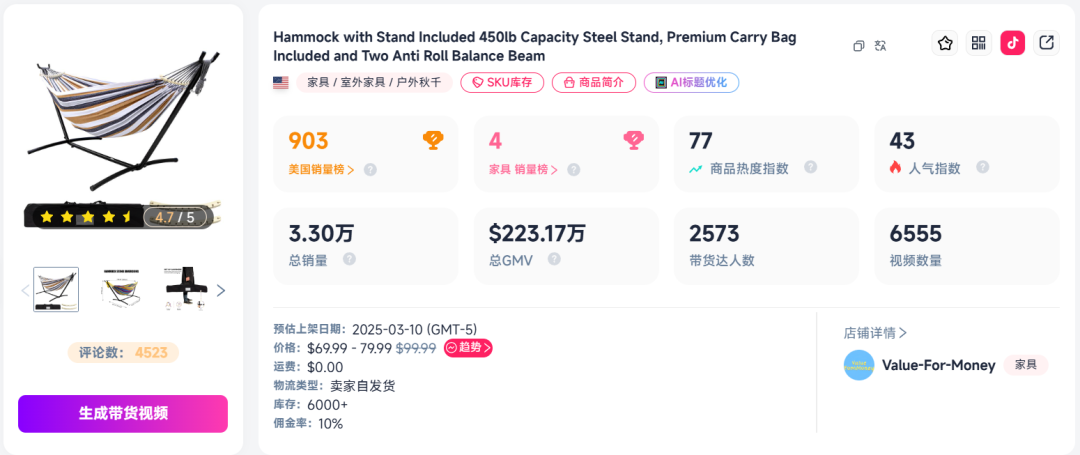Click the copy title icon
Viewport: 1080px width, 455px height.
(858, 46)
